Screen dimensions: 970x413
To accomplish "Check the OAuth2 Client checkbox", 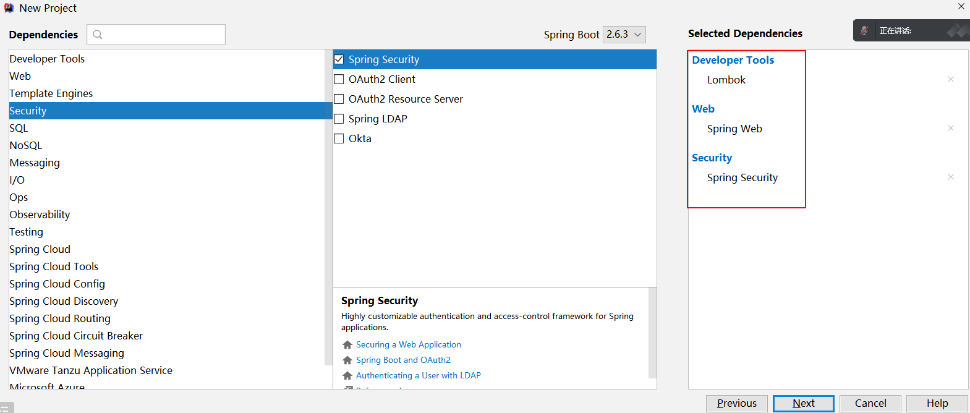I will [x=338, y=79].
